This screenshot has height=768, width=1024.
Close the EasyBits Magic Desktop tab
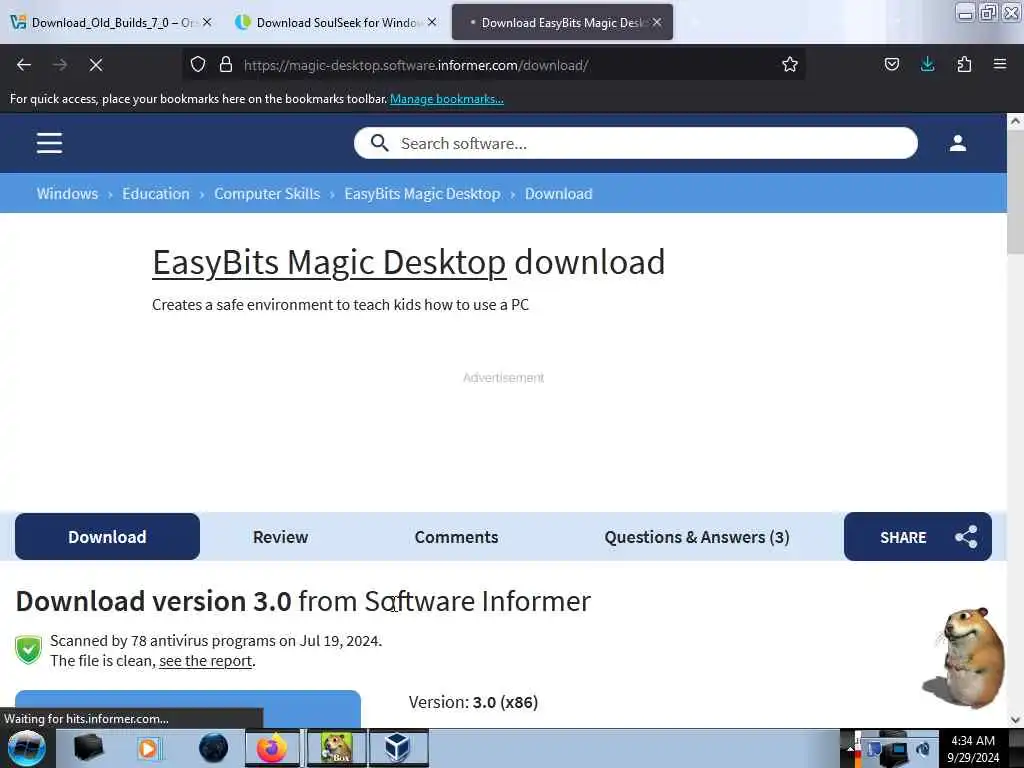[x=657, y=22]
